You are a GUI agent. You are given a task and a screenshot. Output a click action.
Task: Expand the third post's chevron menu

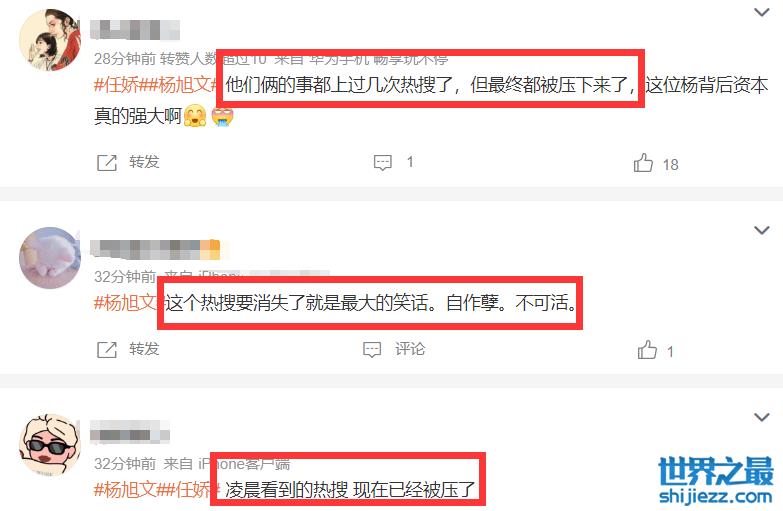762,417
